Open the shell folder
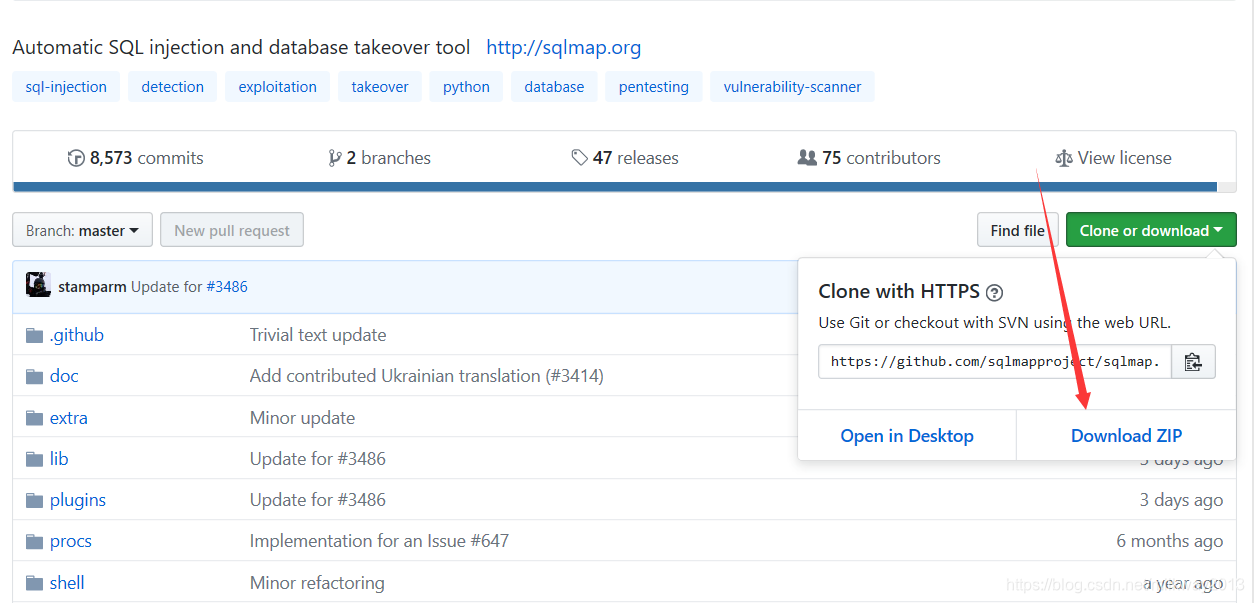The width and height of the screenshot is (1254, 603). pyautogui.click(x=67, y=583)
